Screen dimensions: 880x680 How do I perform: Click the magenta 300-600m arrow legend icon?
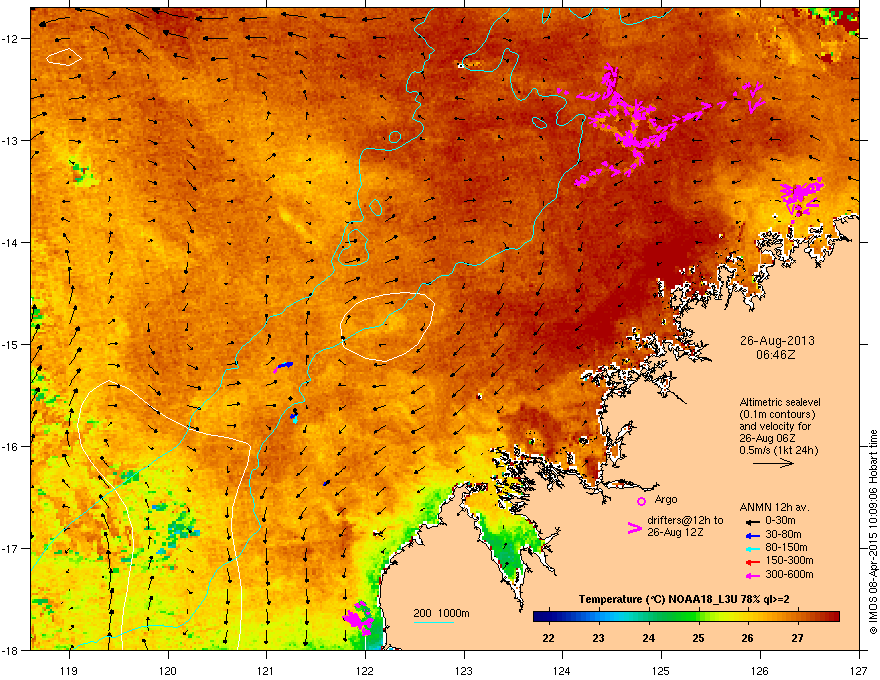pyautogui.click(x=751, y=575)
